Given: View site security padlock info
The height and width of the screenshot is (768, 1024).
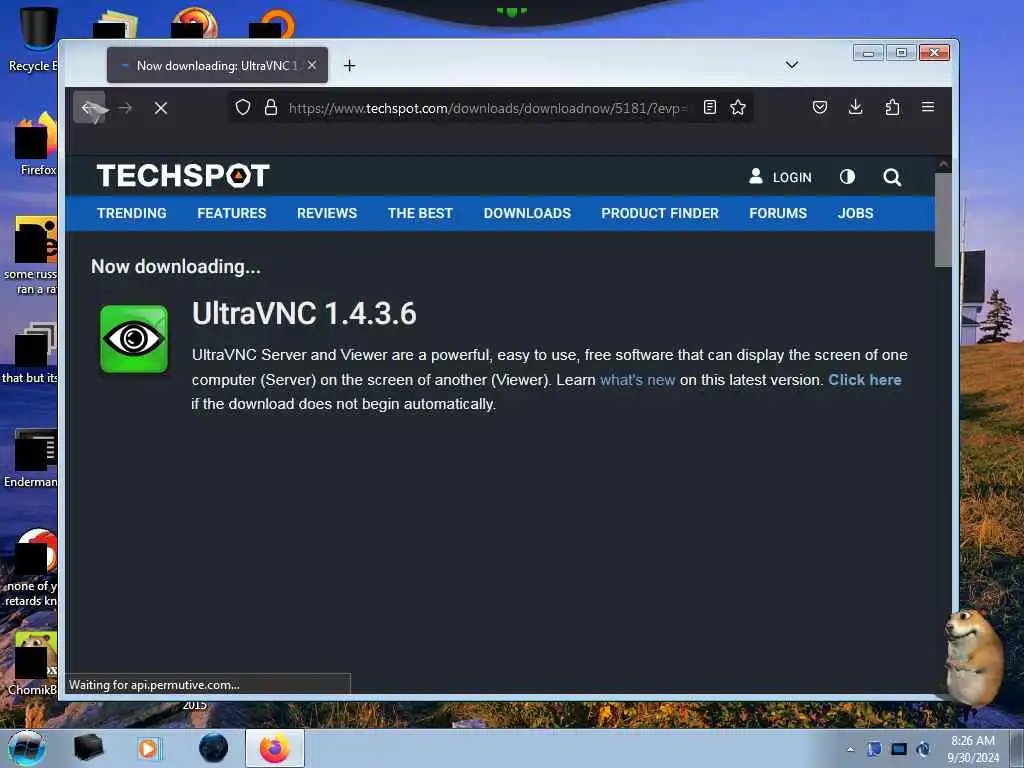Looking at the screenshot, I should (271, 107).
